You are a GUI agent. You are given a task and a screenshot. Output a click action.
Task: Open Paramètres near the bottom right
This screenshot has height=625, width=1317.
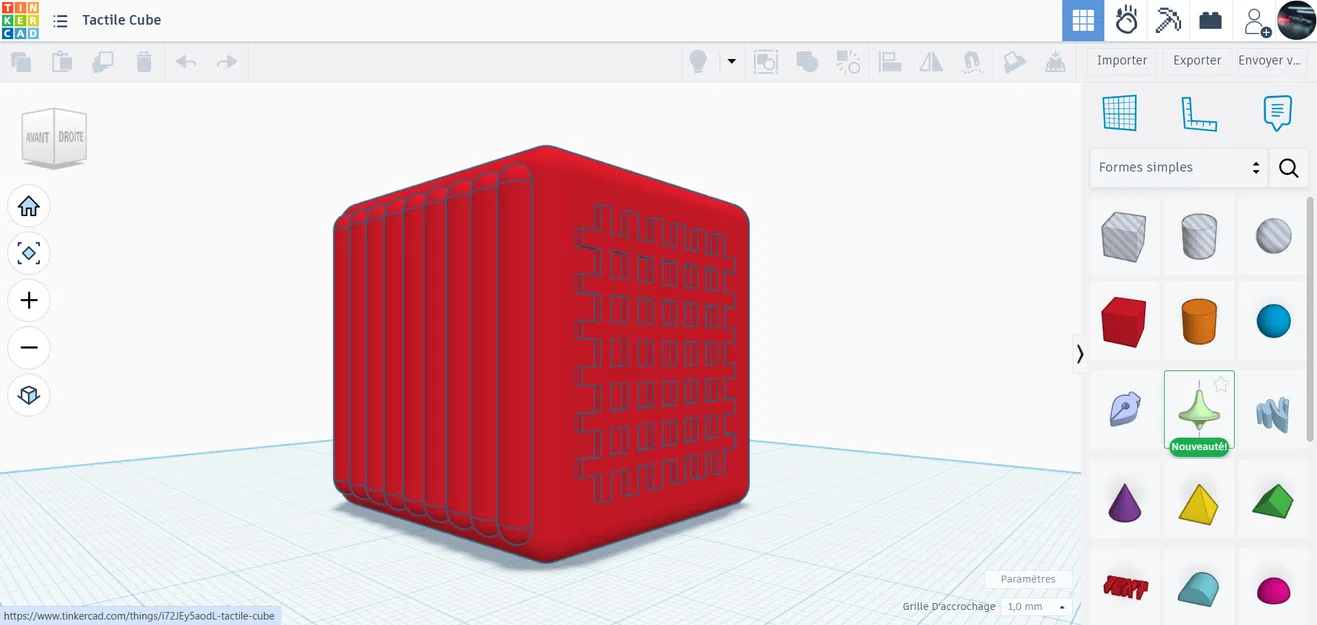coord(1028,579)
